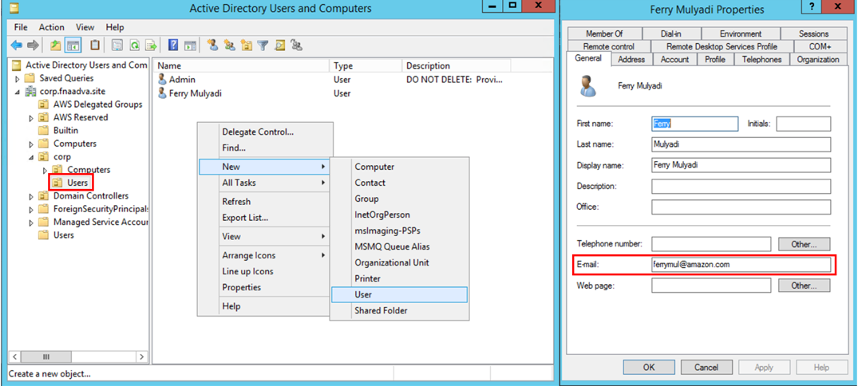Screen dimensions: 858x387
Task: Click the clipboard icon in the toolbar
Action: 95,45
